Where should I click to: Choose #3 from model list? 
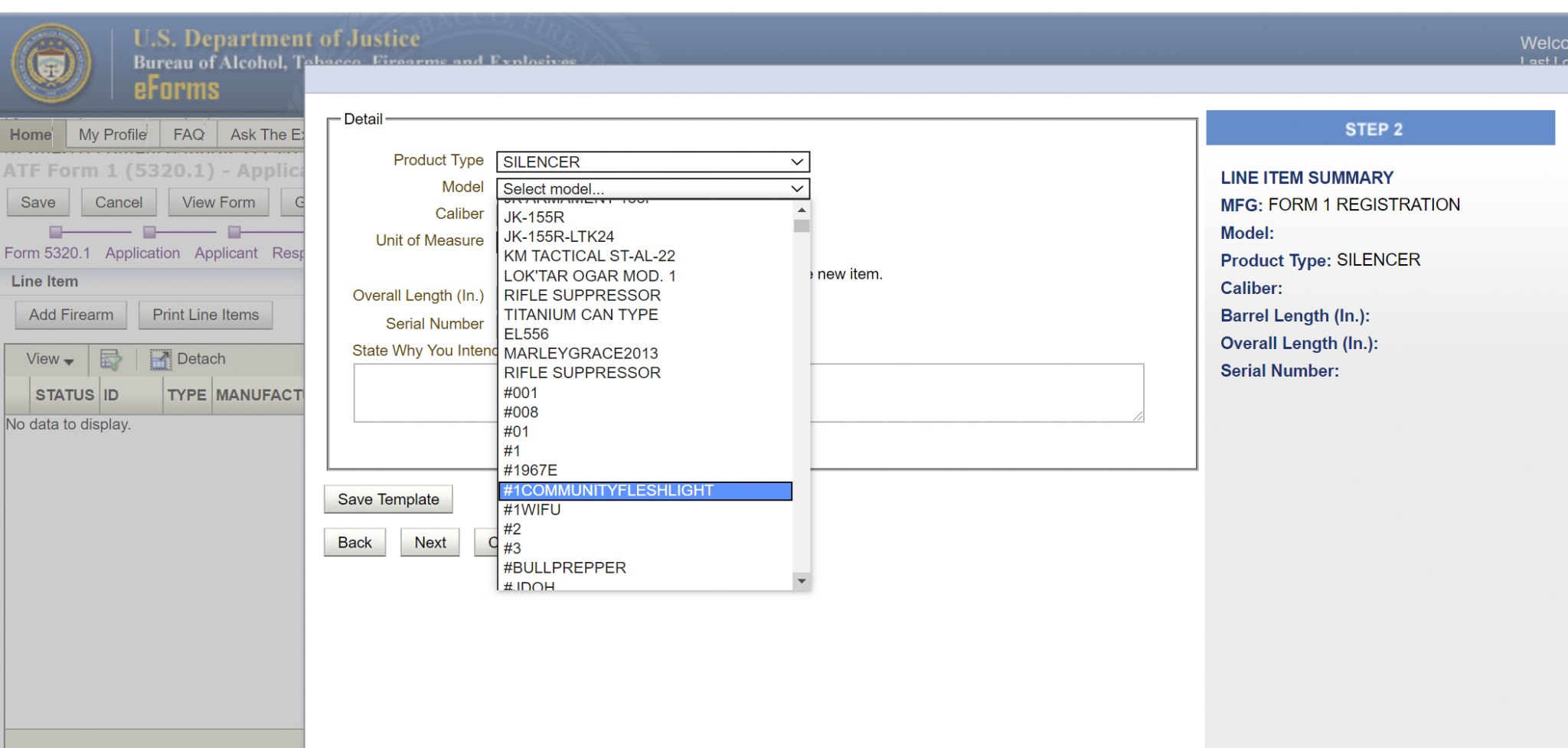(645, 548)
